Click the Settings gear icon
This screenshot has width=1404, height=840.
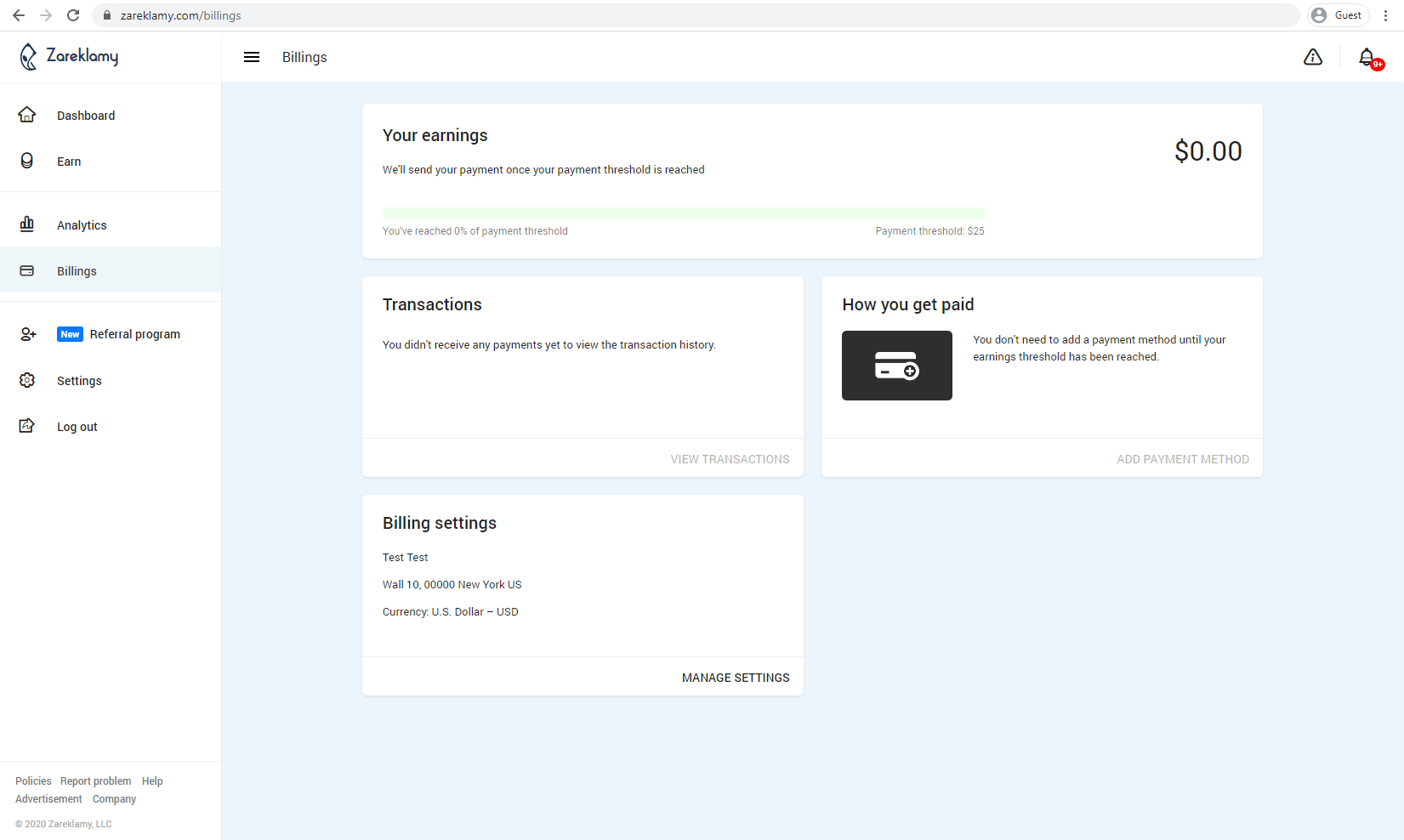click(27, 380)
